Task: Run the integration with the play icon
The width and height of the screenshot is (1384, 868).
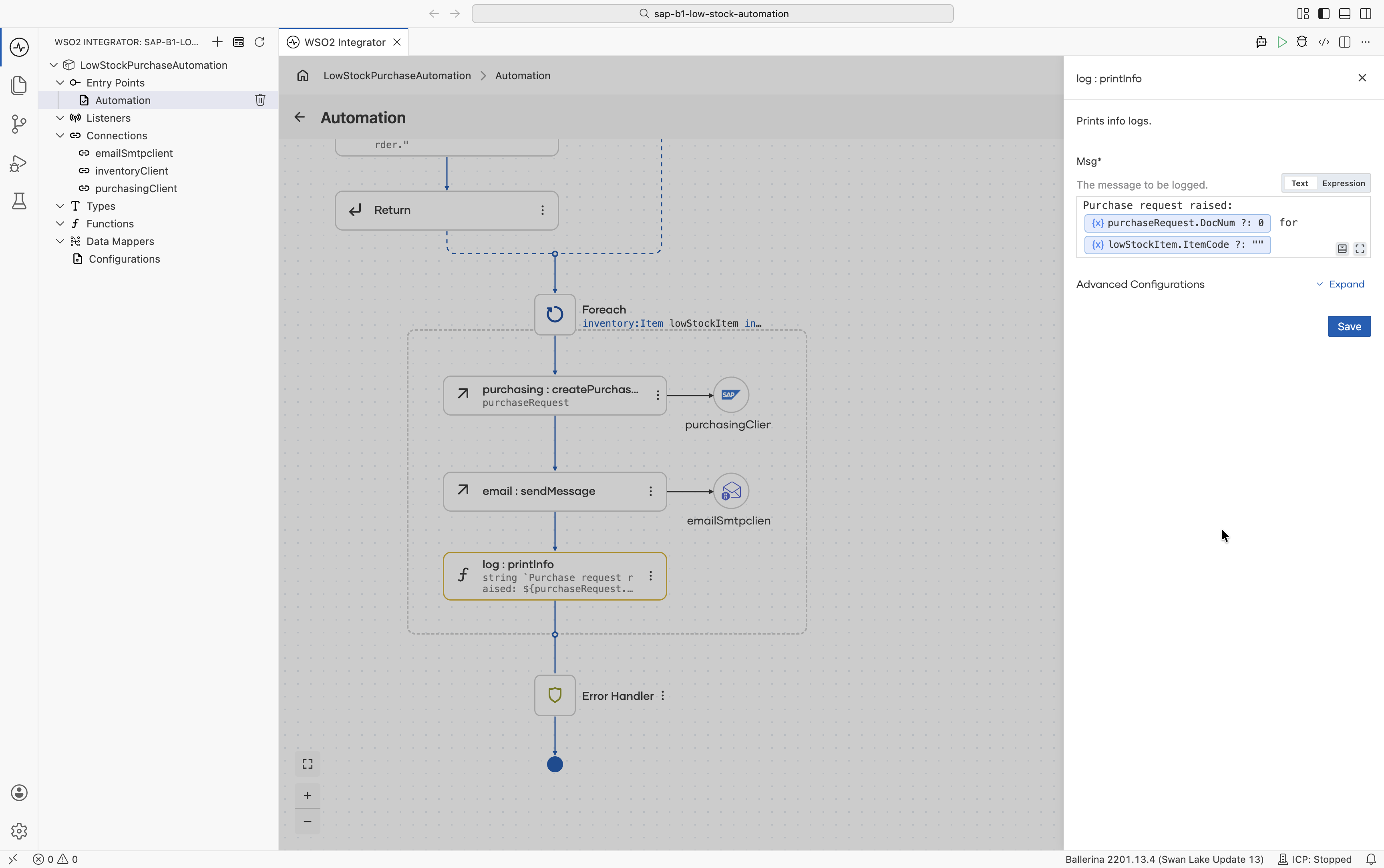Action: [x=1282, y=42]
